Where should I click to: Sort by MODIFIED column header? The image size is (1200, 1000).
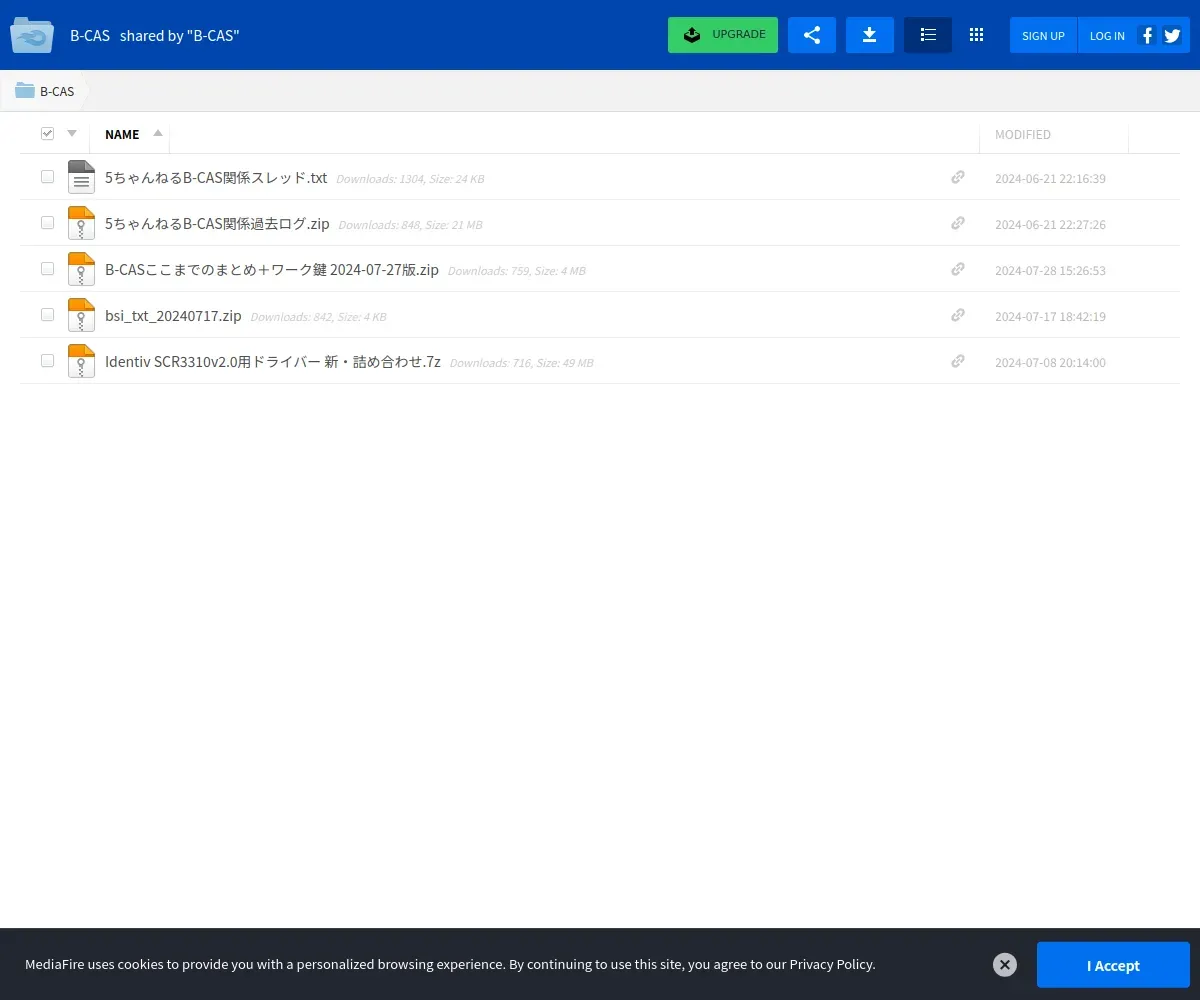pos(1022,134)
